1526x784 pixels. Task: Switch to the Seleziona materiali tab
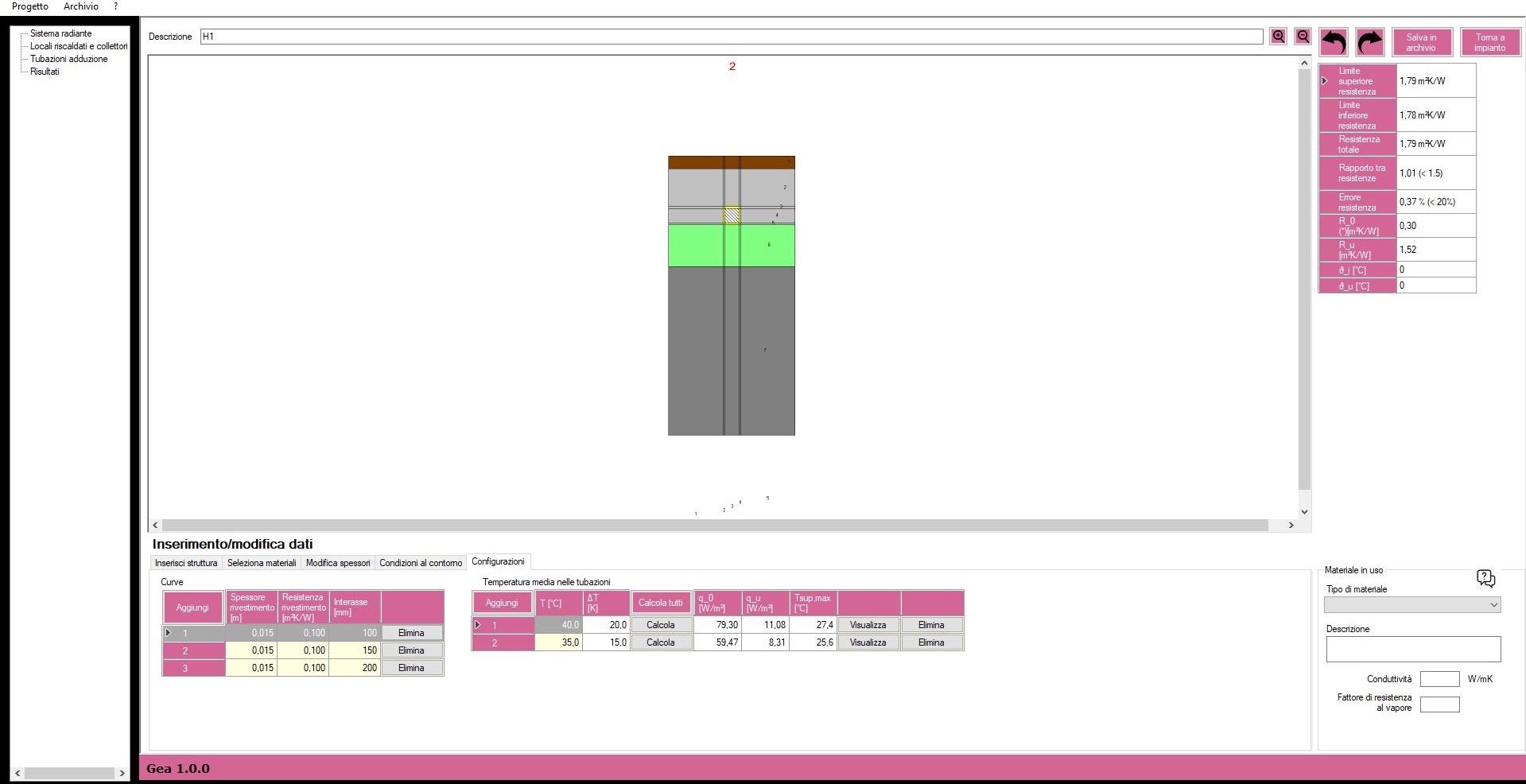[x=262, y=563]
